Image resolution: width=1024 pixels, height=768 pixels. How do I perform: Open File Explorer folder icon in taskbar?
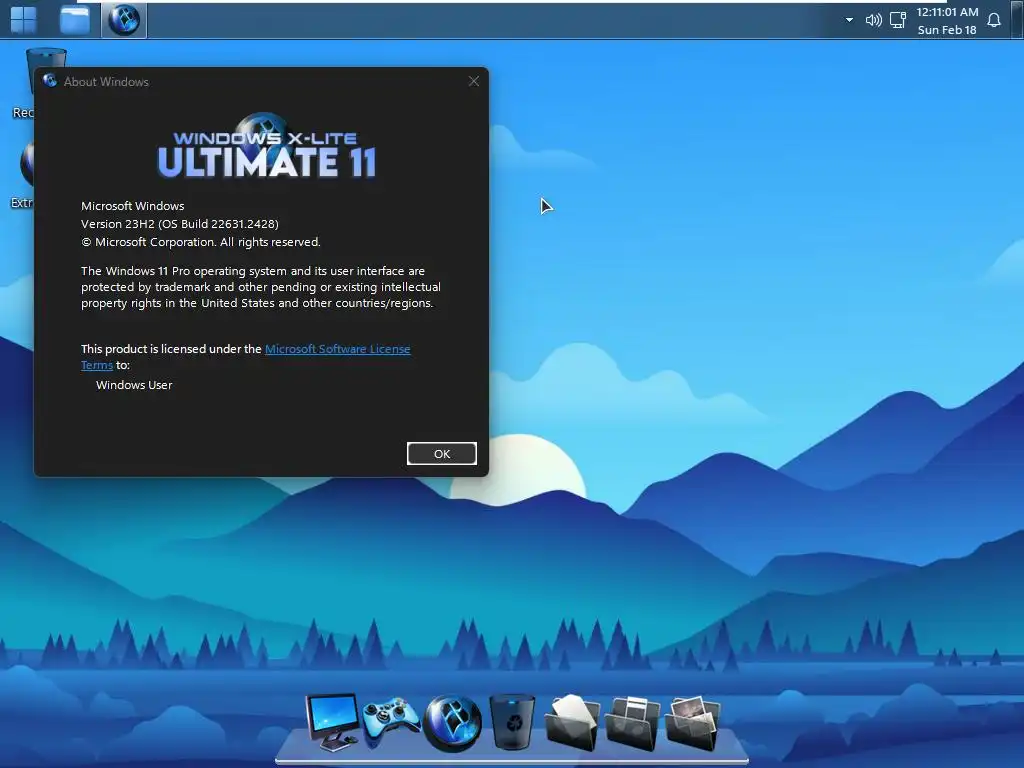tap(74, 20)
